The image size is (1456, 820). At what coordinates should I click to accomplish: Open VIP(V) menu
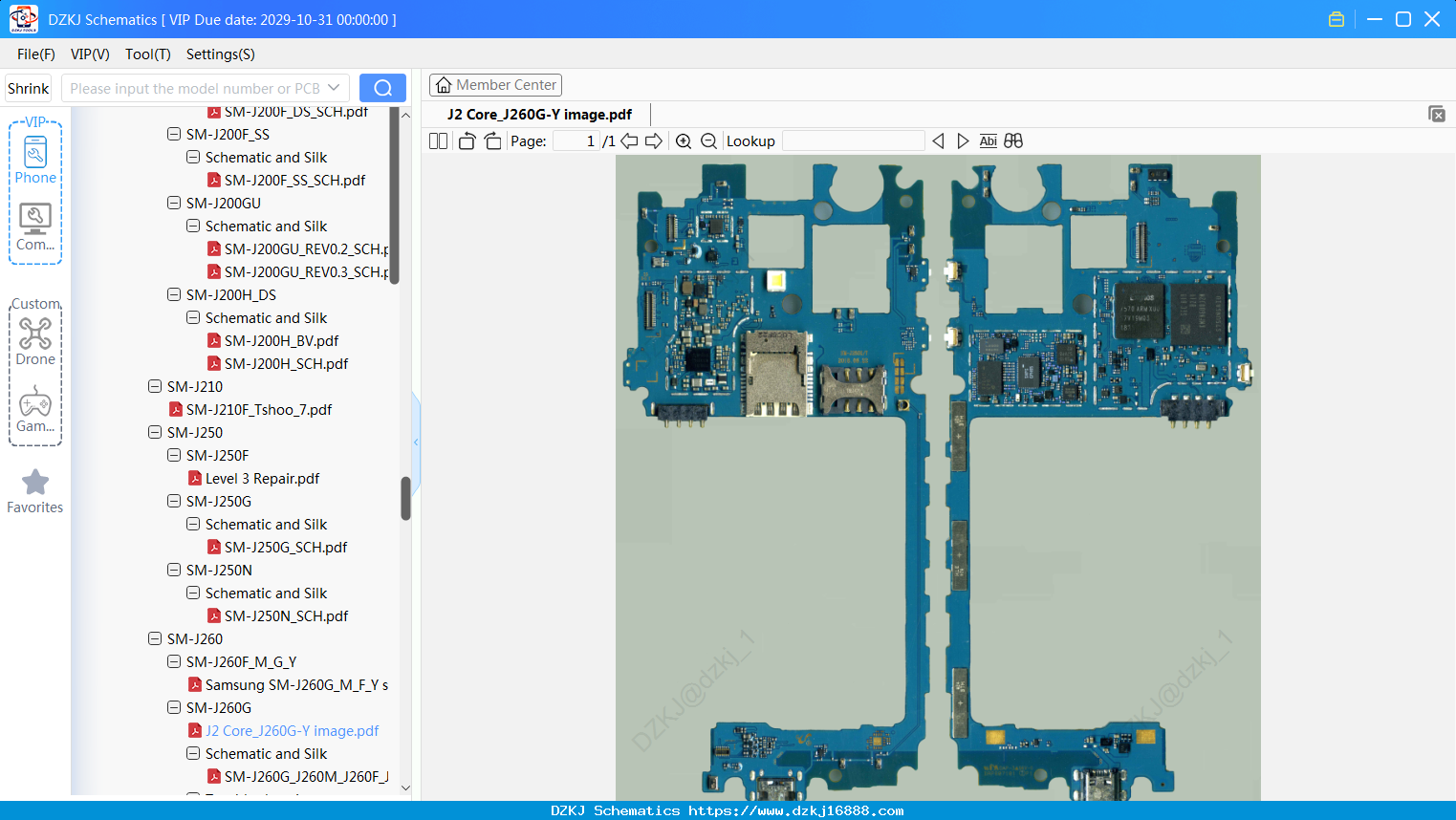pyautogui.click(x=90, y=54)
